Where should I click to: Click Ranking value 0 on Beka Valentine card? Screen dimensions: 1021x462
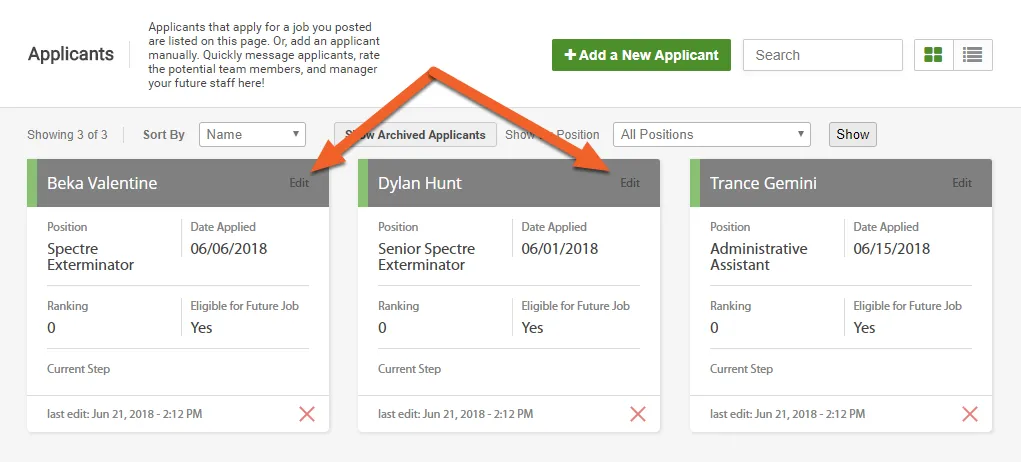(51, 327)
